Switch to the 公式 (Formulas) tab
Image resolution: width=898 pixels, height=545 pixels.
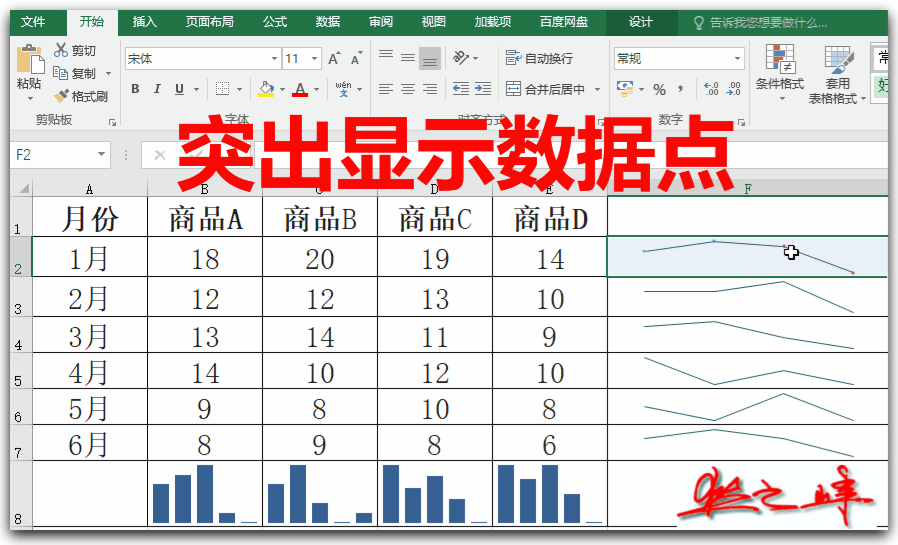point(274,22)
